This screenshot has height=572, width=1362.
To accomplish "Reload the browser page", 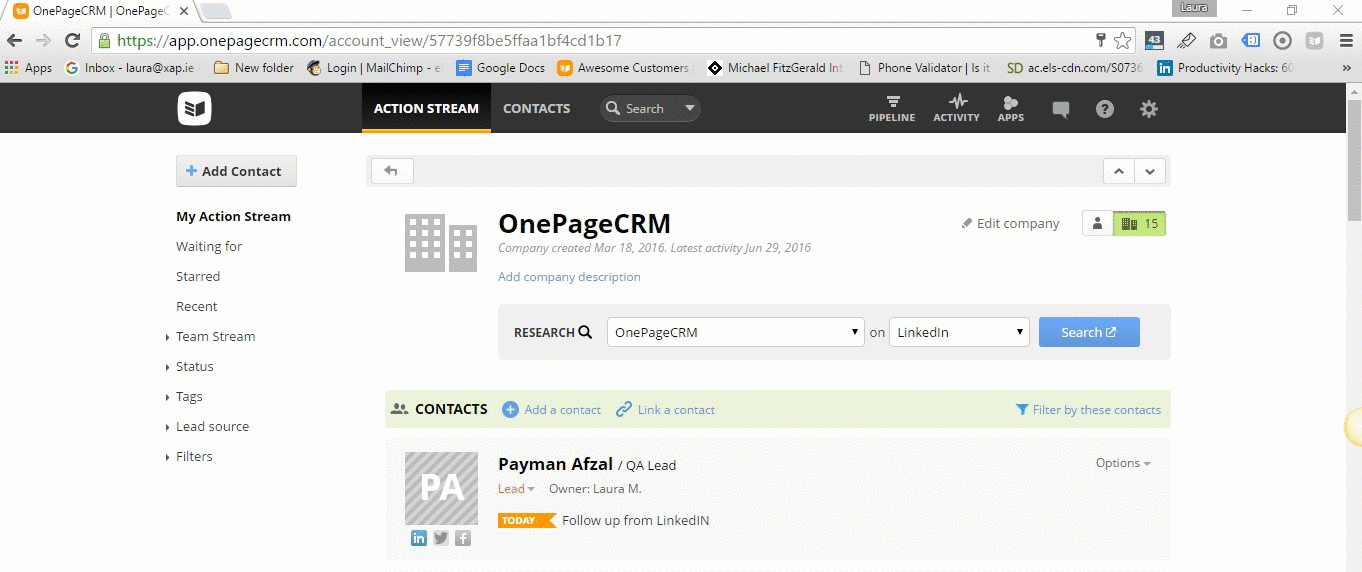I will click(72, 41).
